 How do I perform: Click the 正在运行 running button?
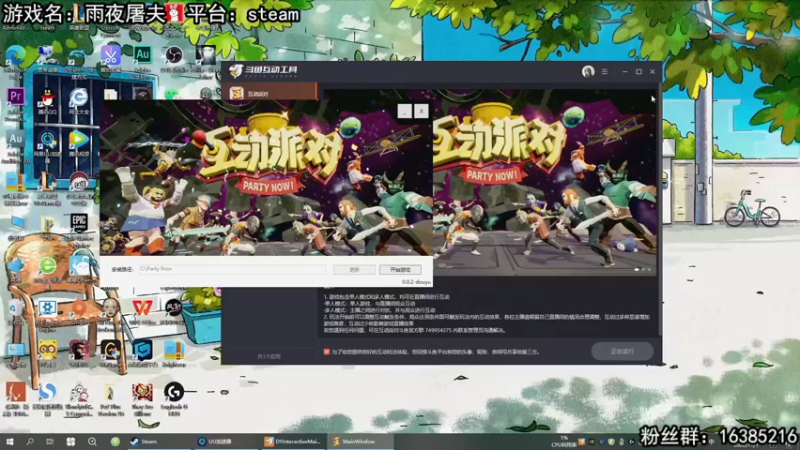(622, 351)
